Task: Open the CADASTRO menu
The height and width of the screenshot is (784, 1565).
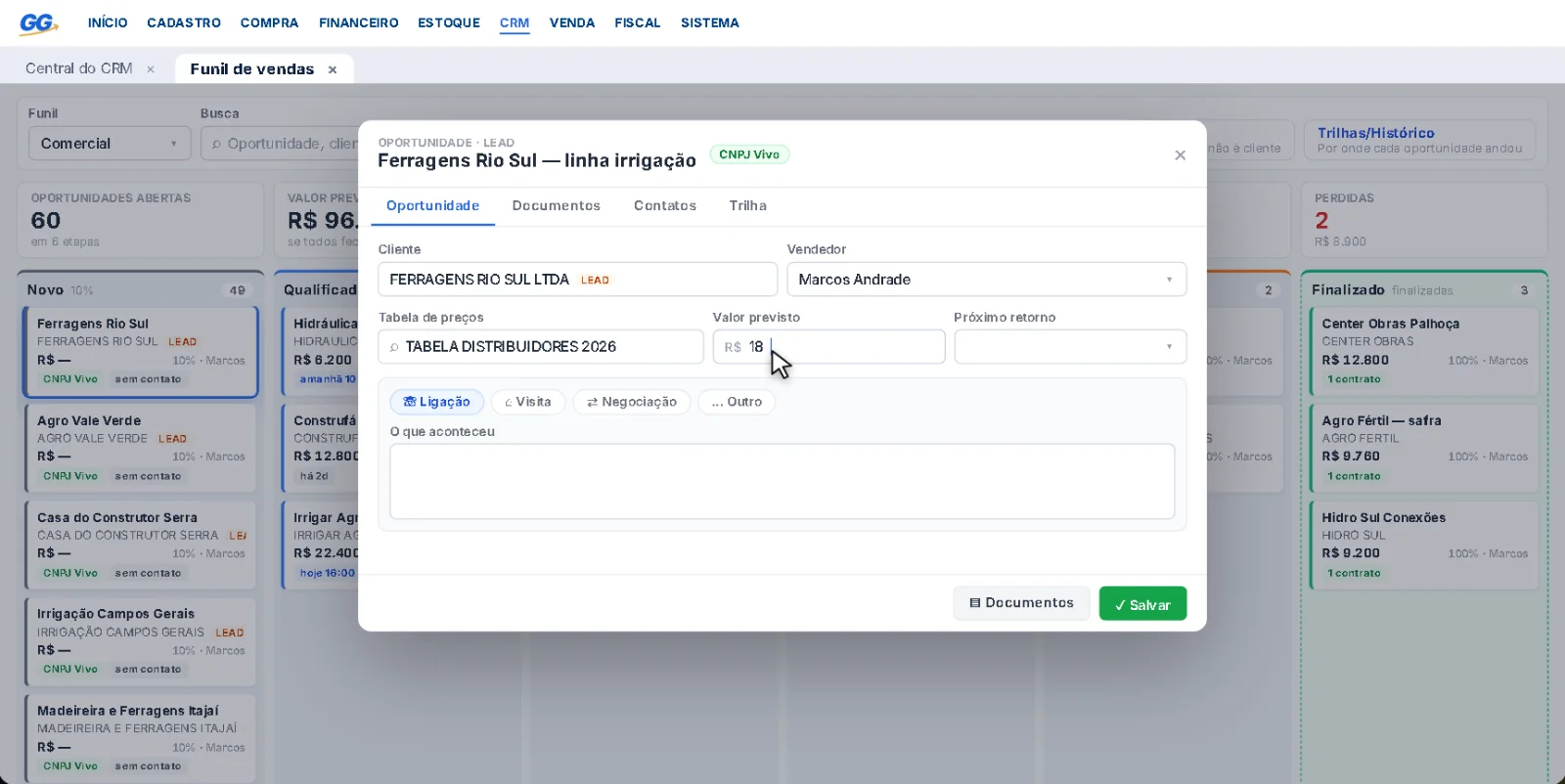Action: tap(184, 22)
